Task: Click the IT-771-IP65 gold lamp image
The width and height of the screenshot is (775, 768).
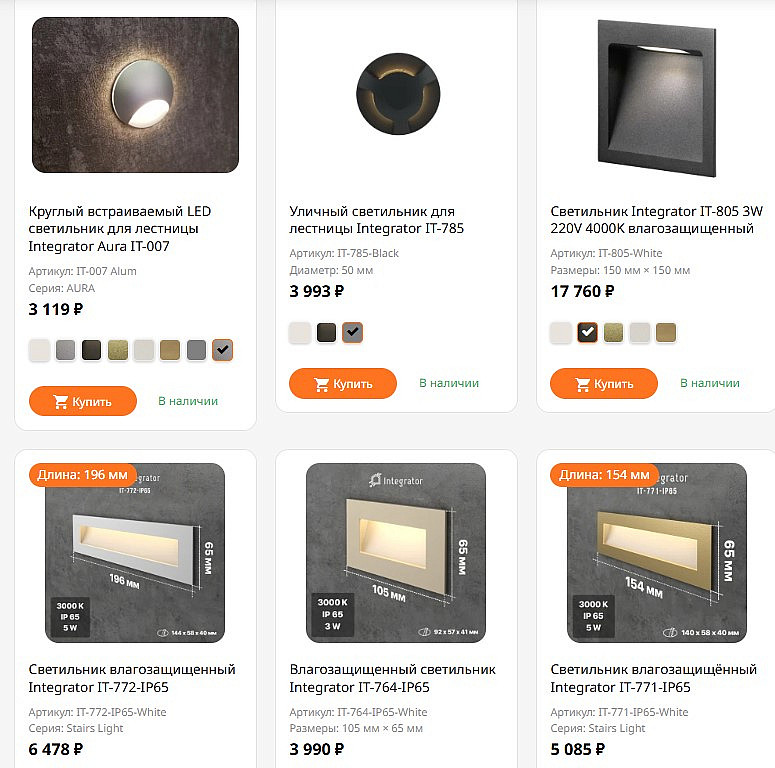Action: pyautogui.click(x=657, y=552)
